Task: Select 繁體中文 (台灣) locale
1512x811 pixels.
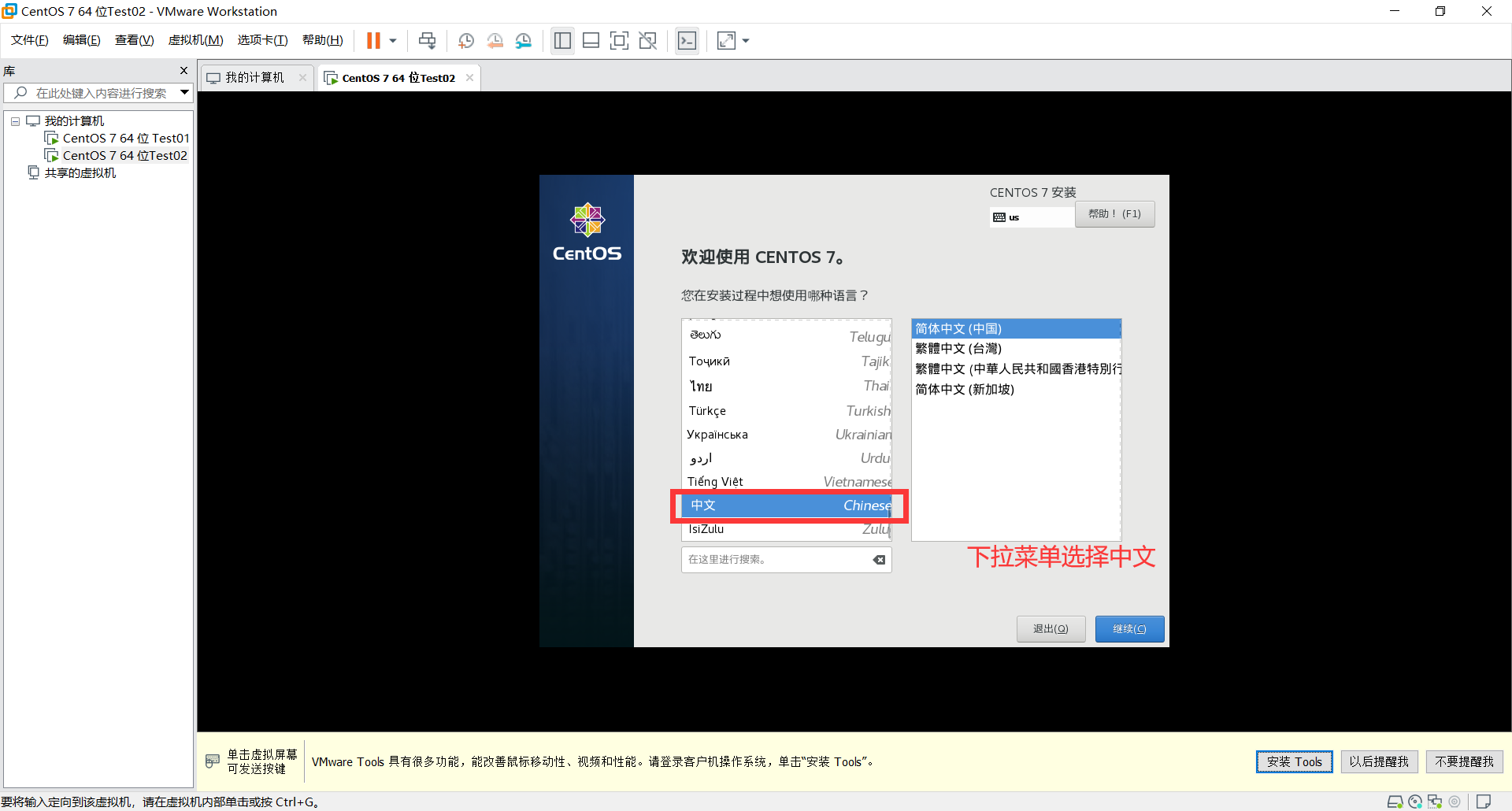Action: click(1016, 349)
